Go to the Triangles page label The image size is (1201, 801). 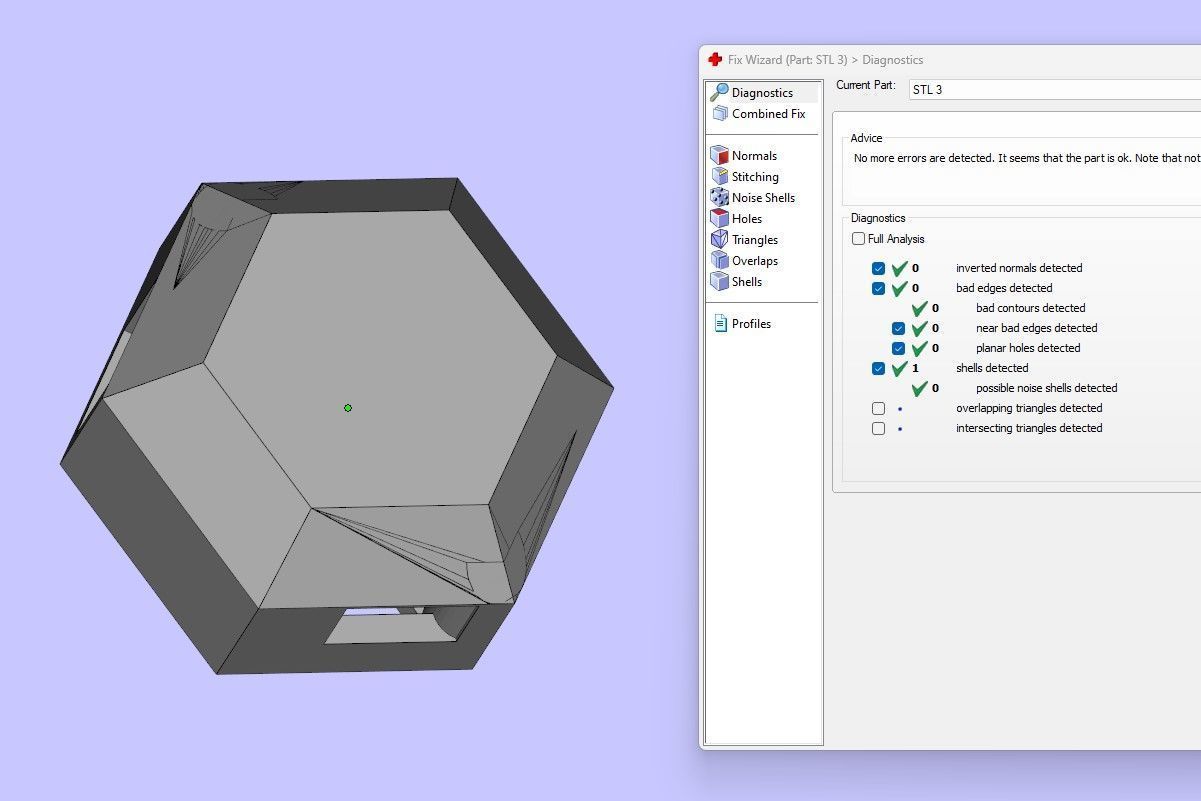(x=755, y=240)
